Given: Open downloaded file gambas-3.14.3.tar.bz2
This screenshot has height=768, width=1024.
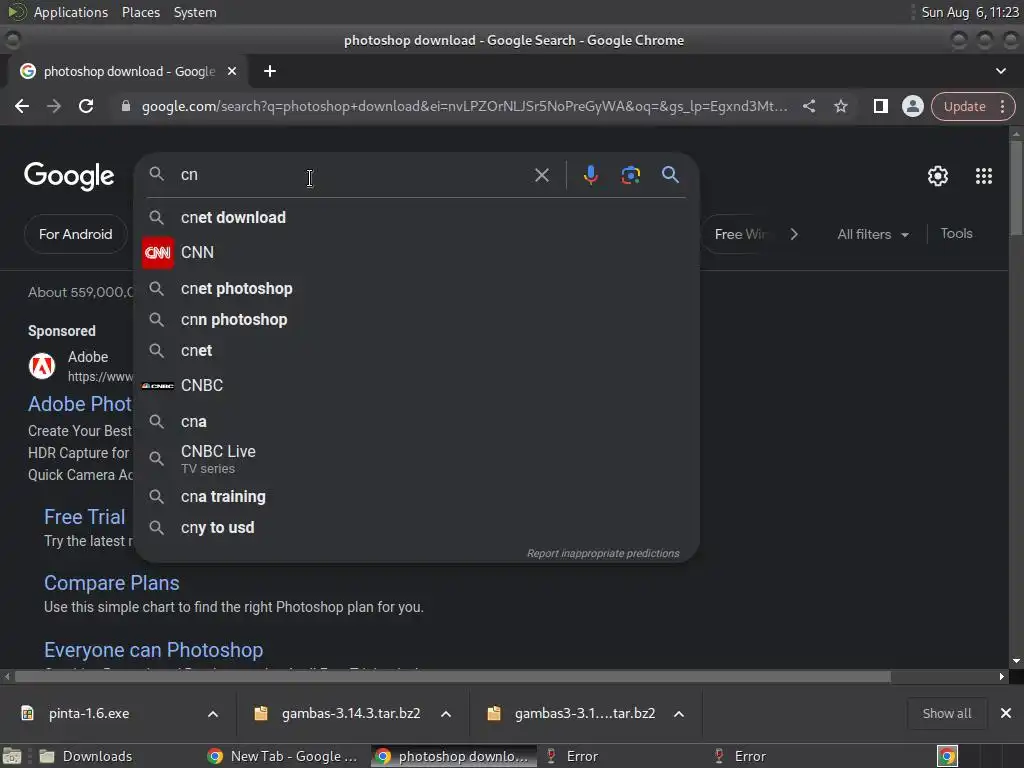Looking at the screenshot, I should click(351, 713).
